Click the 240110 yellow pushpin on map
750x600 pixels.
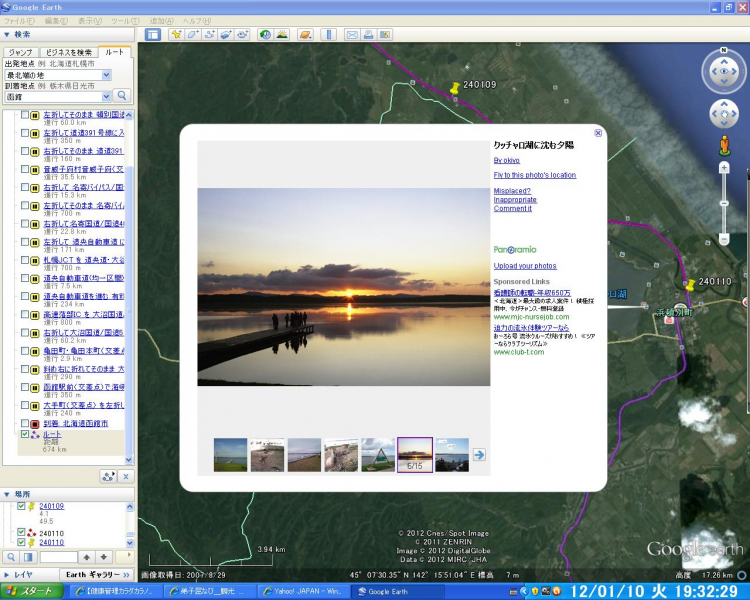690,285
